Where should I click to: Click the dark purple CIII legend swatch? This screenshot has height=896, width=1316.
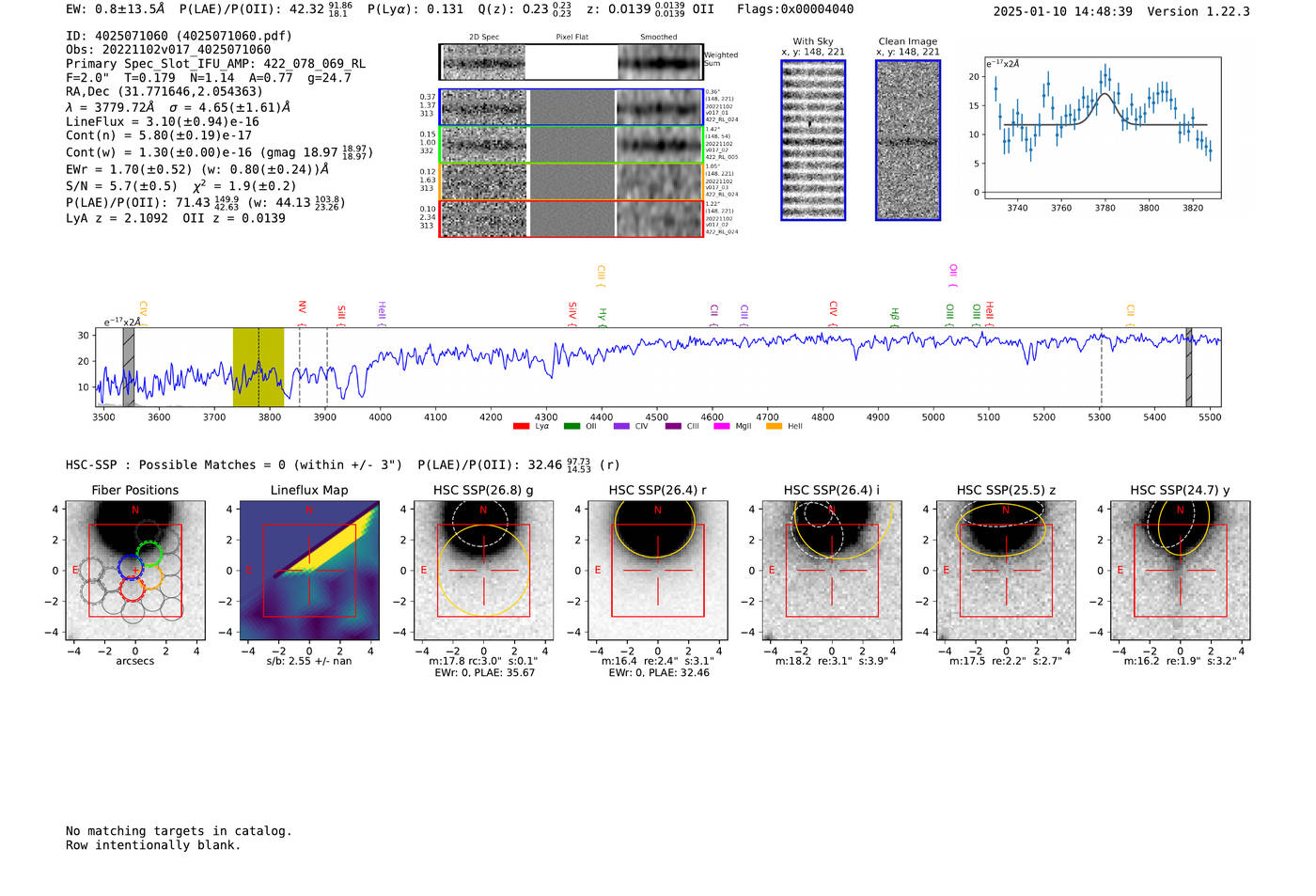[x=673, y=426]
